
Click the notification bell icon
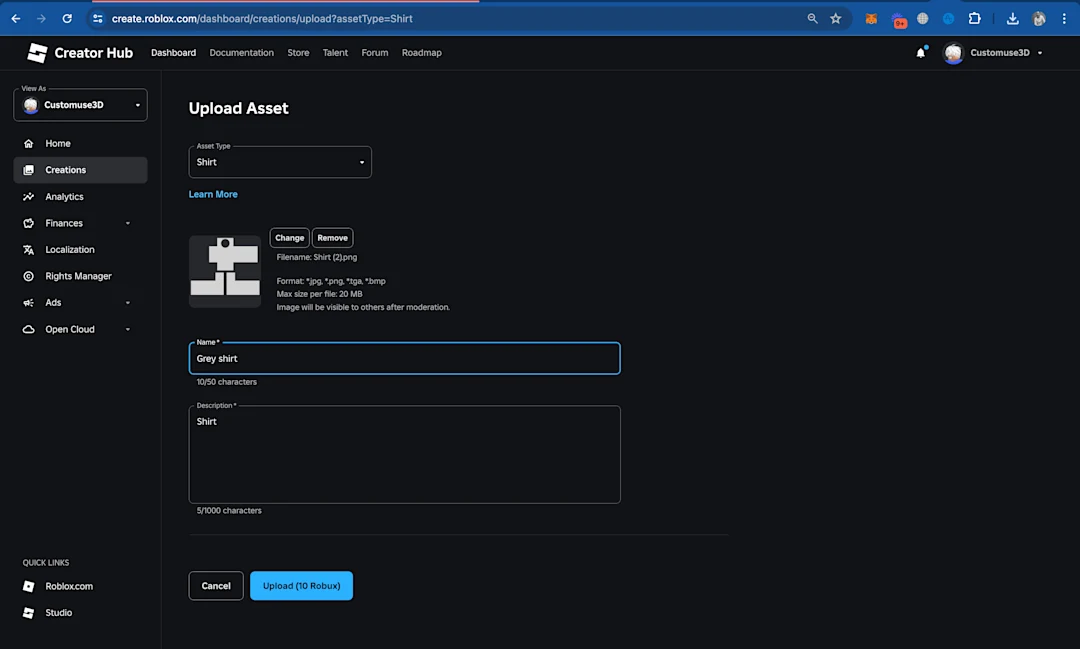pyautogui.click(x=920, y=52)
